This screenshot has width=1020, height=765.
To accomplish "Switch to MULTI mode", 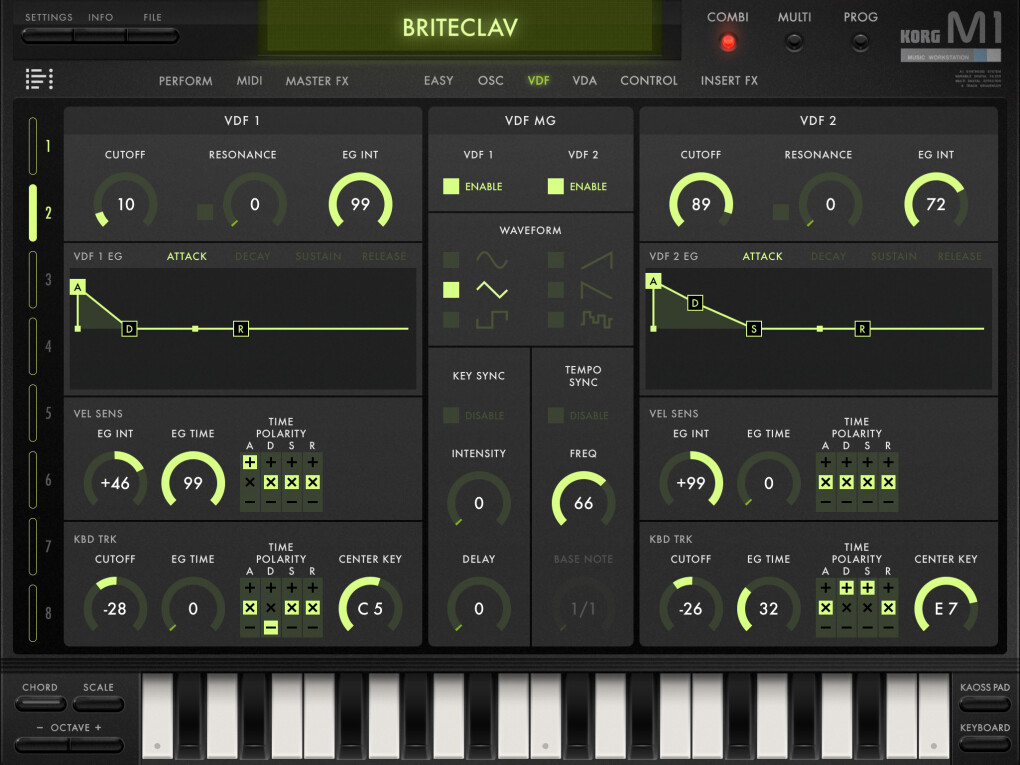I will 794,42.
